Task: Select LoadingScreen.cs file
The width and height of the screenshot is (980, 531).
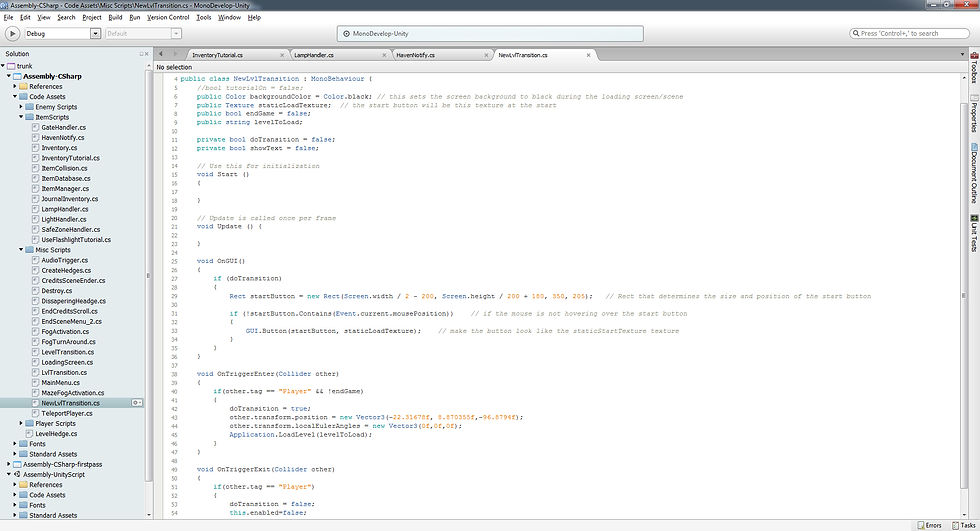Action: [67, 362]
